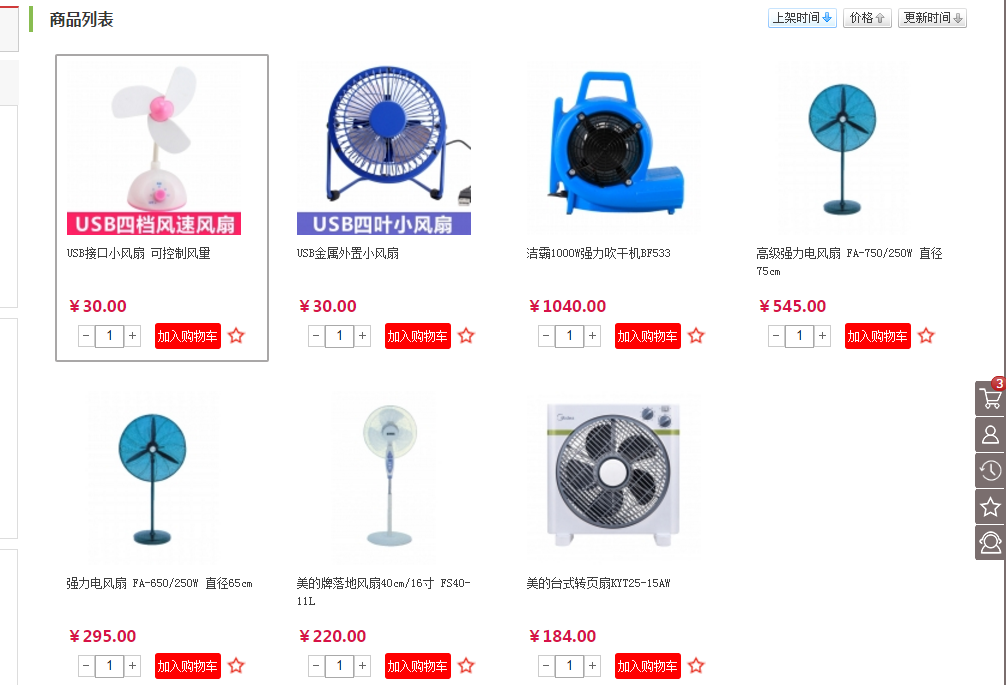This screenshot has height=685, width=1006.
Task: Open the user account sidebar icon
Action: [990, 435]
